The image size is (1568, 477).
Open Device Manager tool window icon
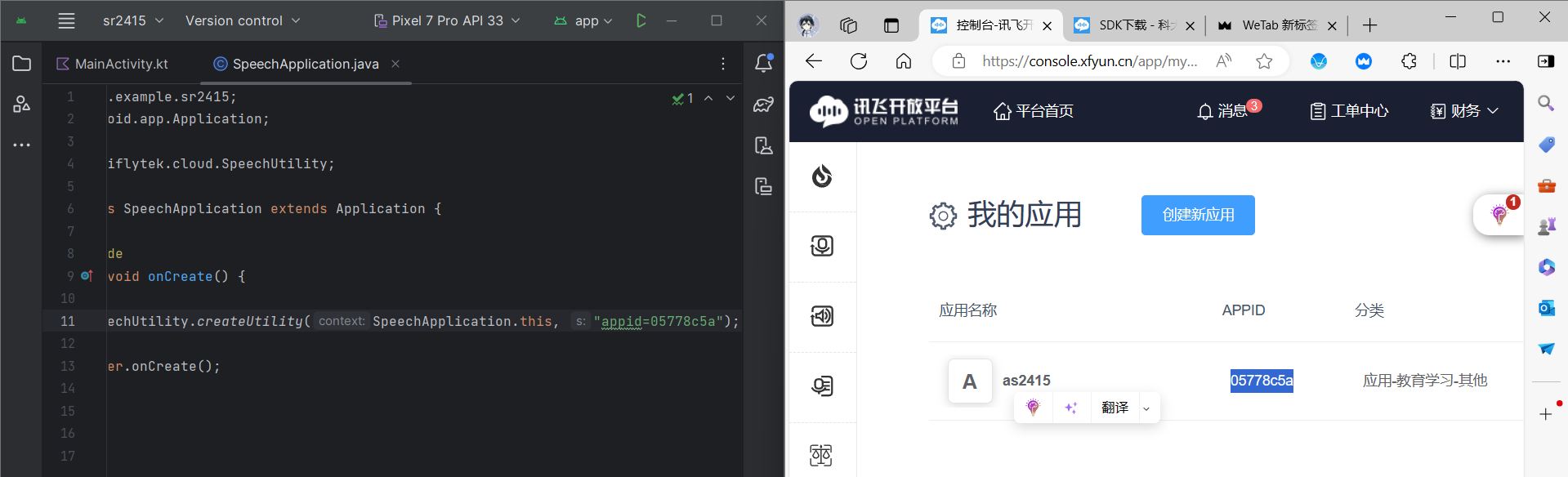[764, 145]
